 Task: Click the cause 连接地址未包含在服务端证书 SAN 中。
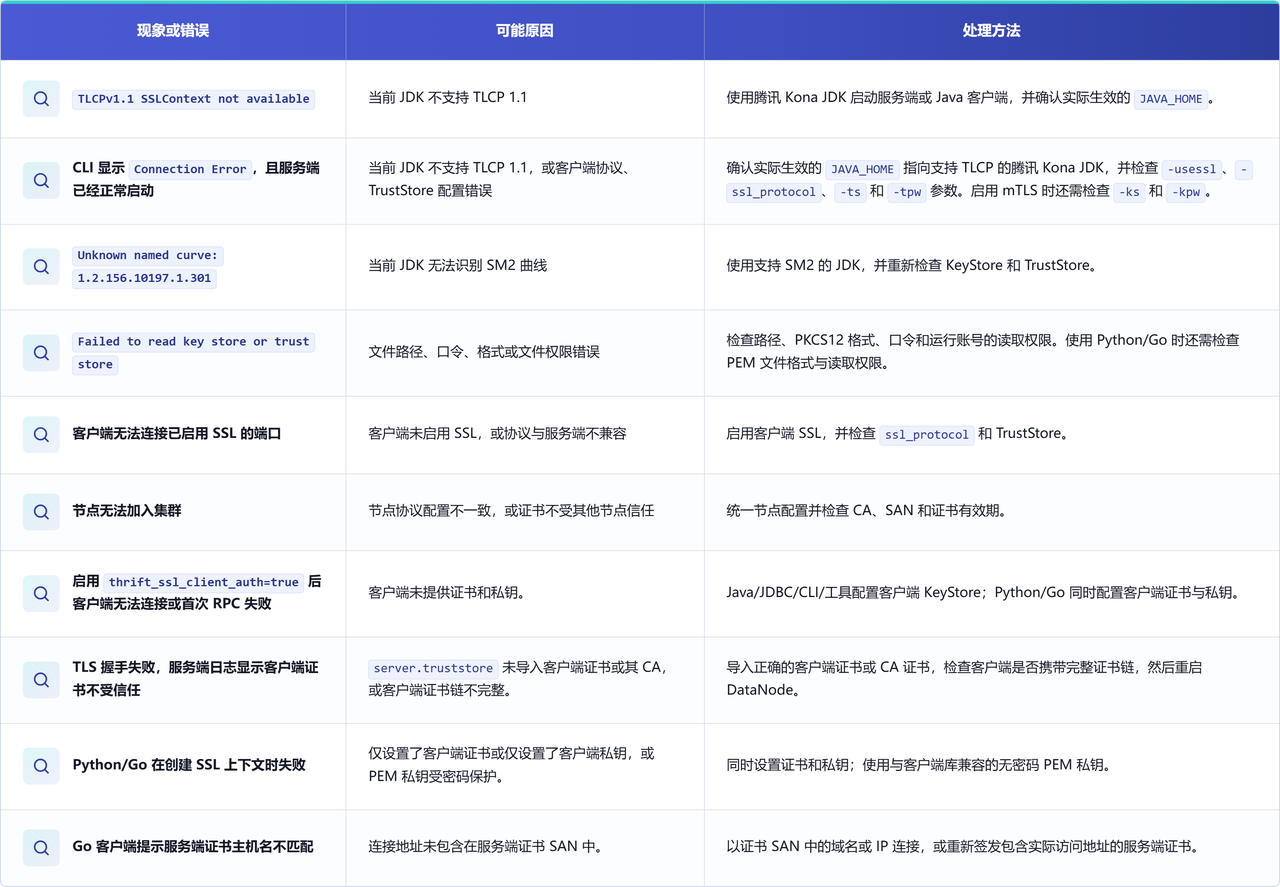tap(485, 847)
